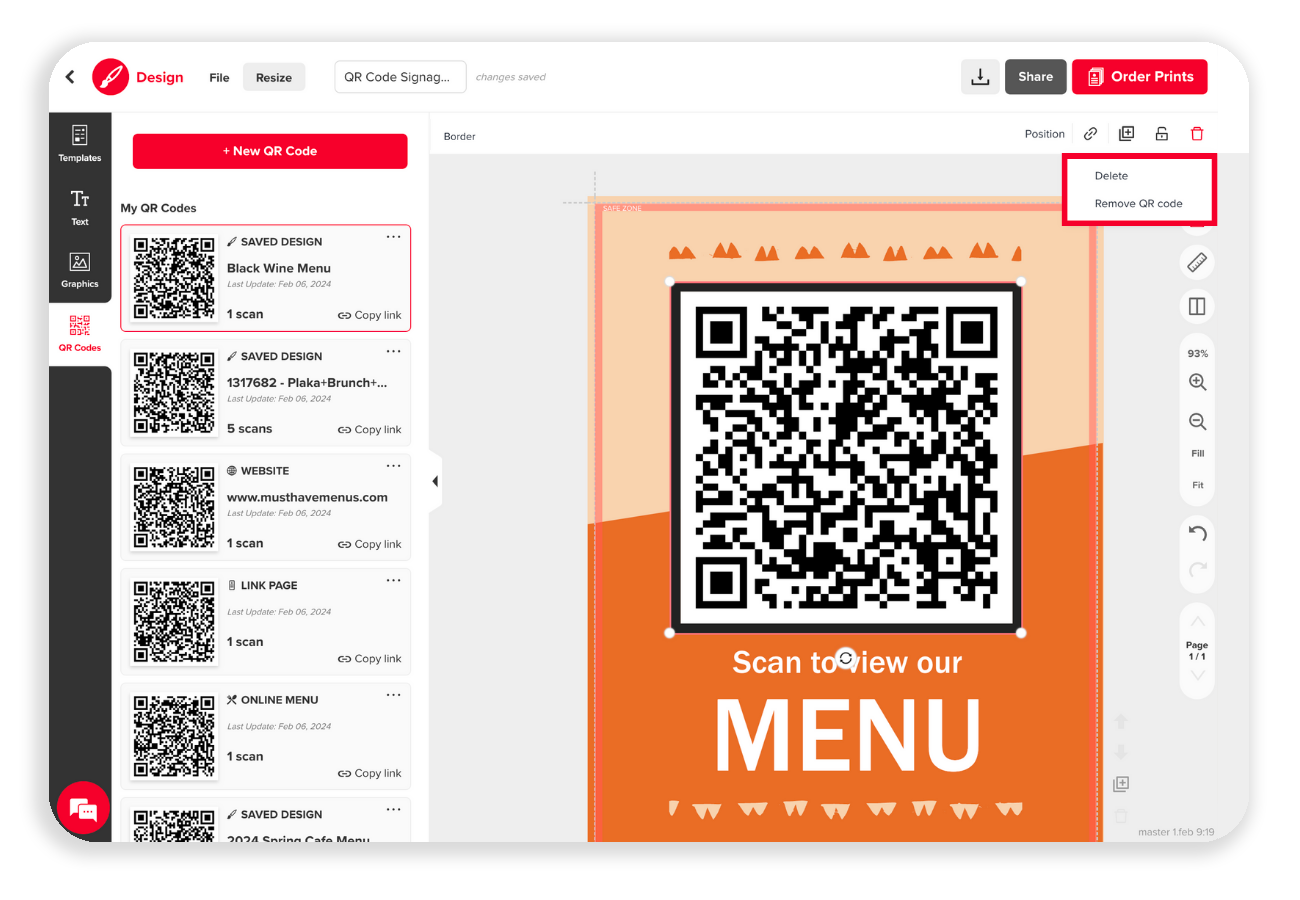Edit the QR Code Signage name field

(400, 77)
